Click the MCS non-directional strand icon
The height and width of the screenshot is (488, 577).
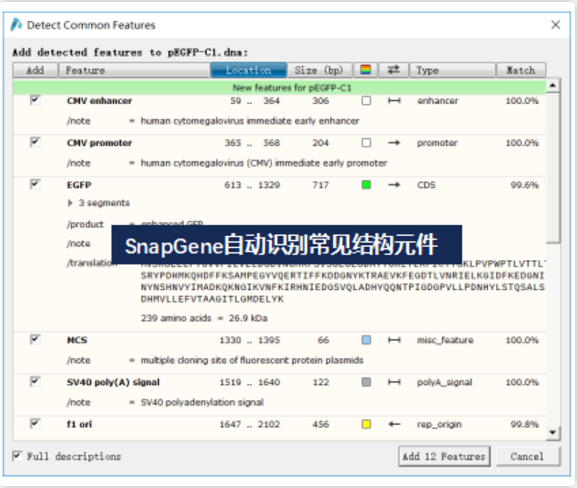pos(394,340)
